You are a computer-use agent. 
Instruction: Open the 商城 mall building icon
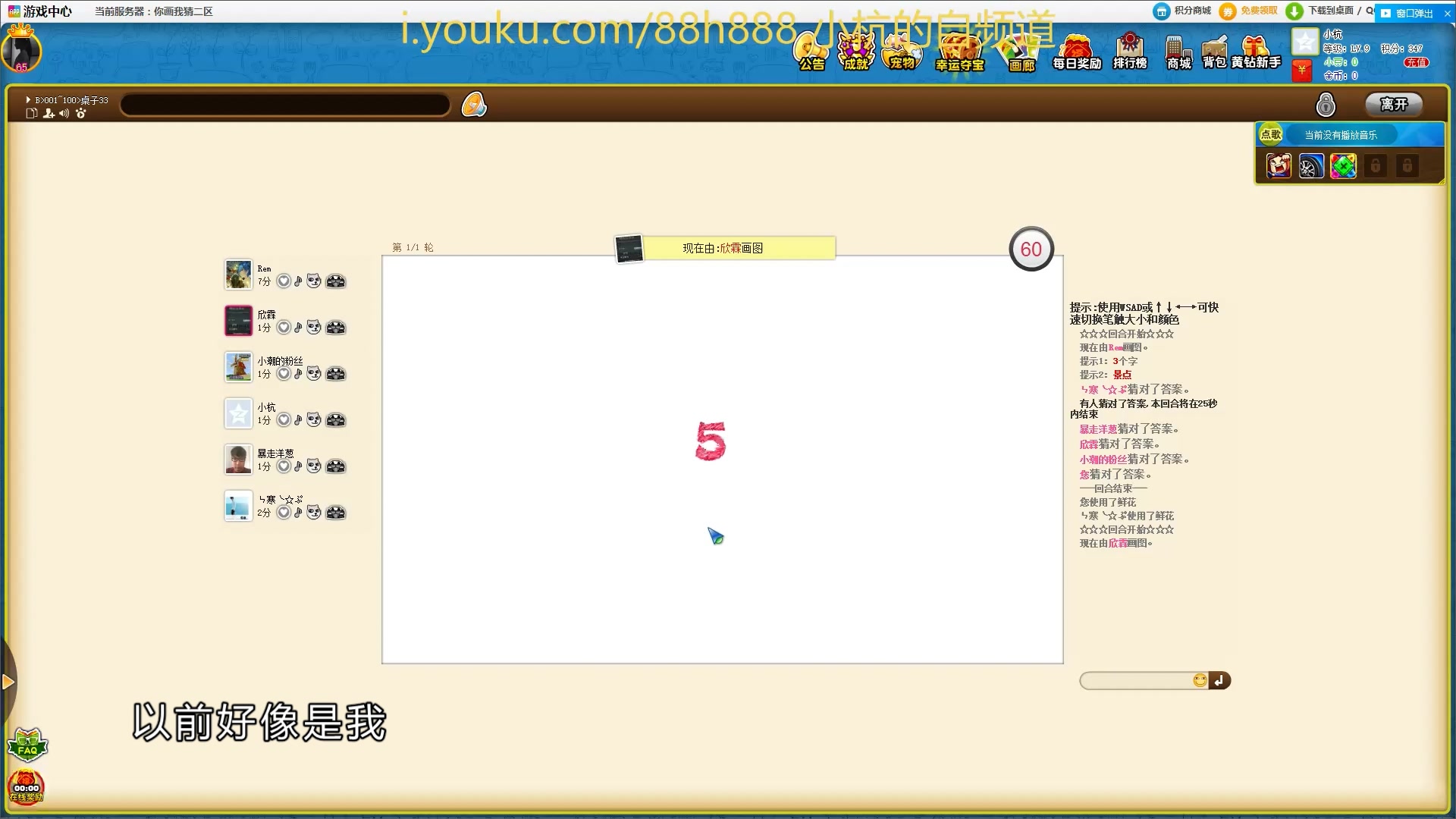click(1178, 52)
